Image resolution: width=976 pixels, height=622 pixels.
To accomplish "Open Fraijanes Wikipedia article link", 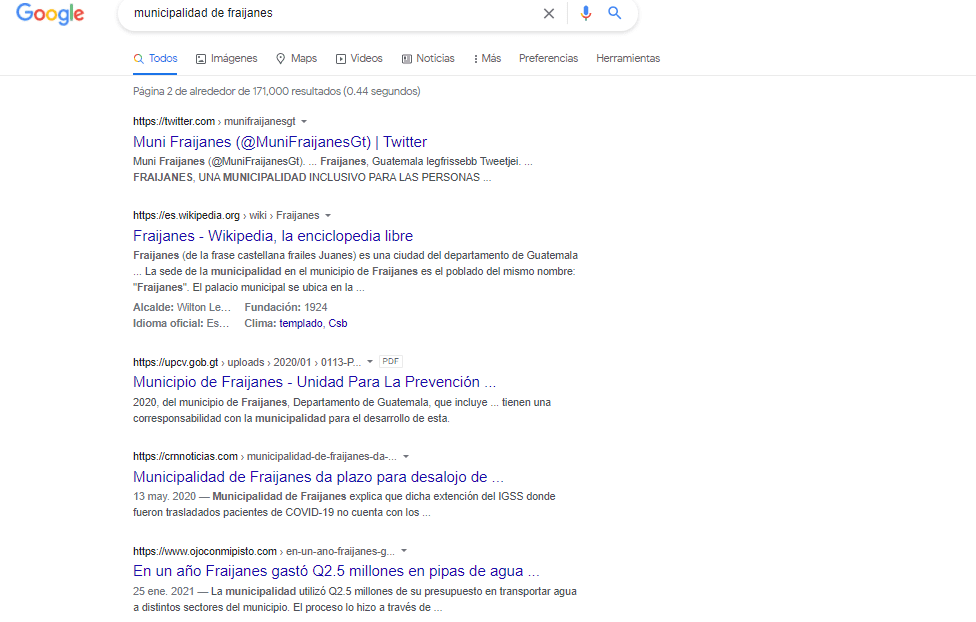I will (272, 236).
